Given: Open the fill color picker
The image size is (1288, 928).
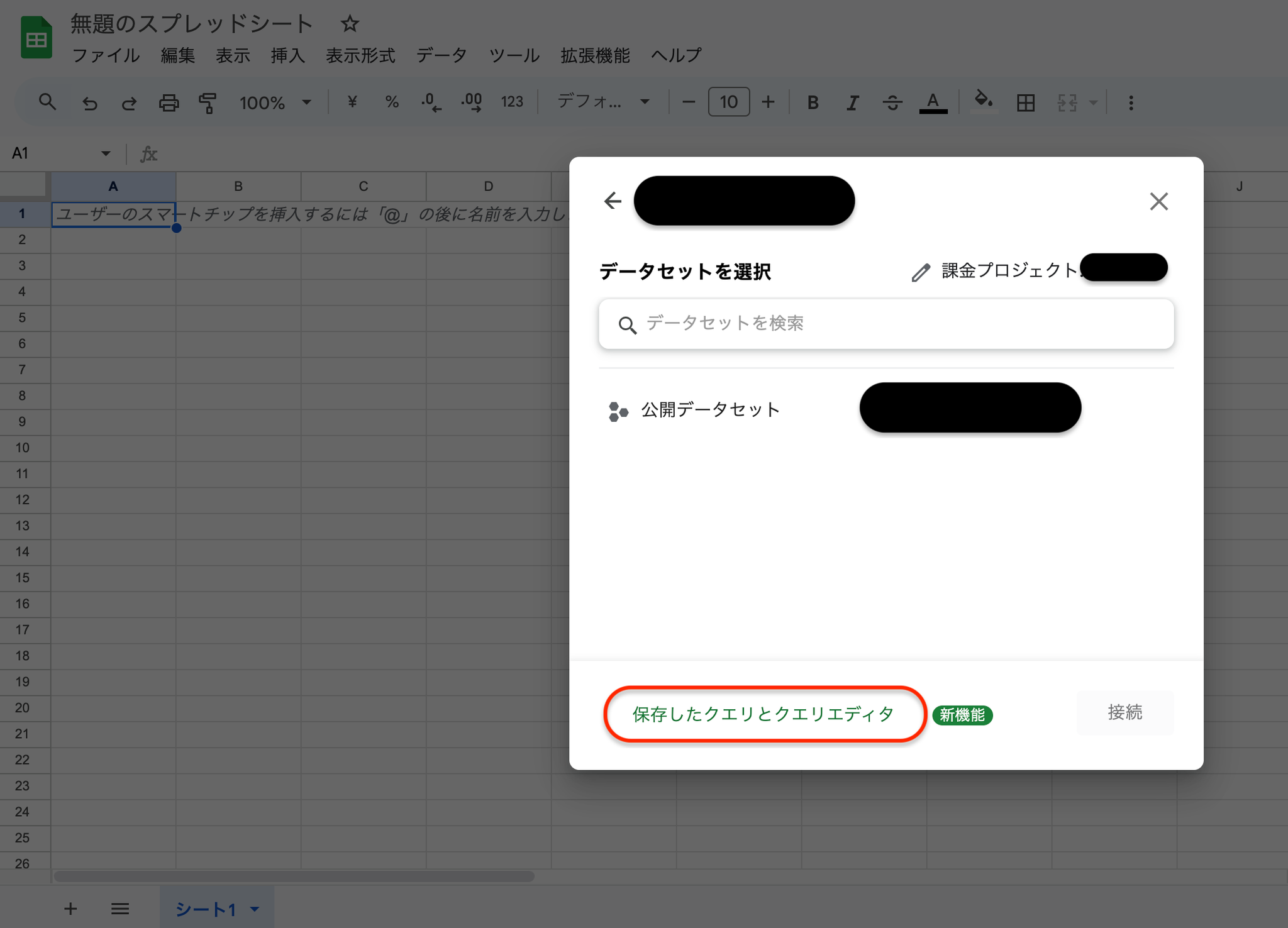Looking at the screenshot, I should coord(984,101).
